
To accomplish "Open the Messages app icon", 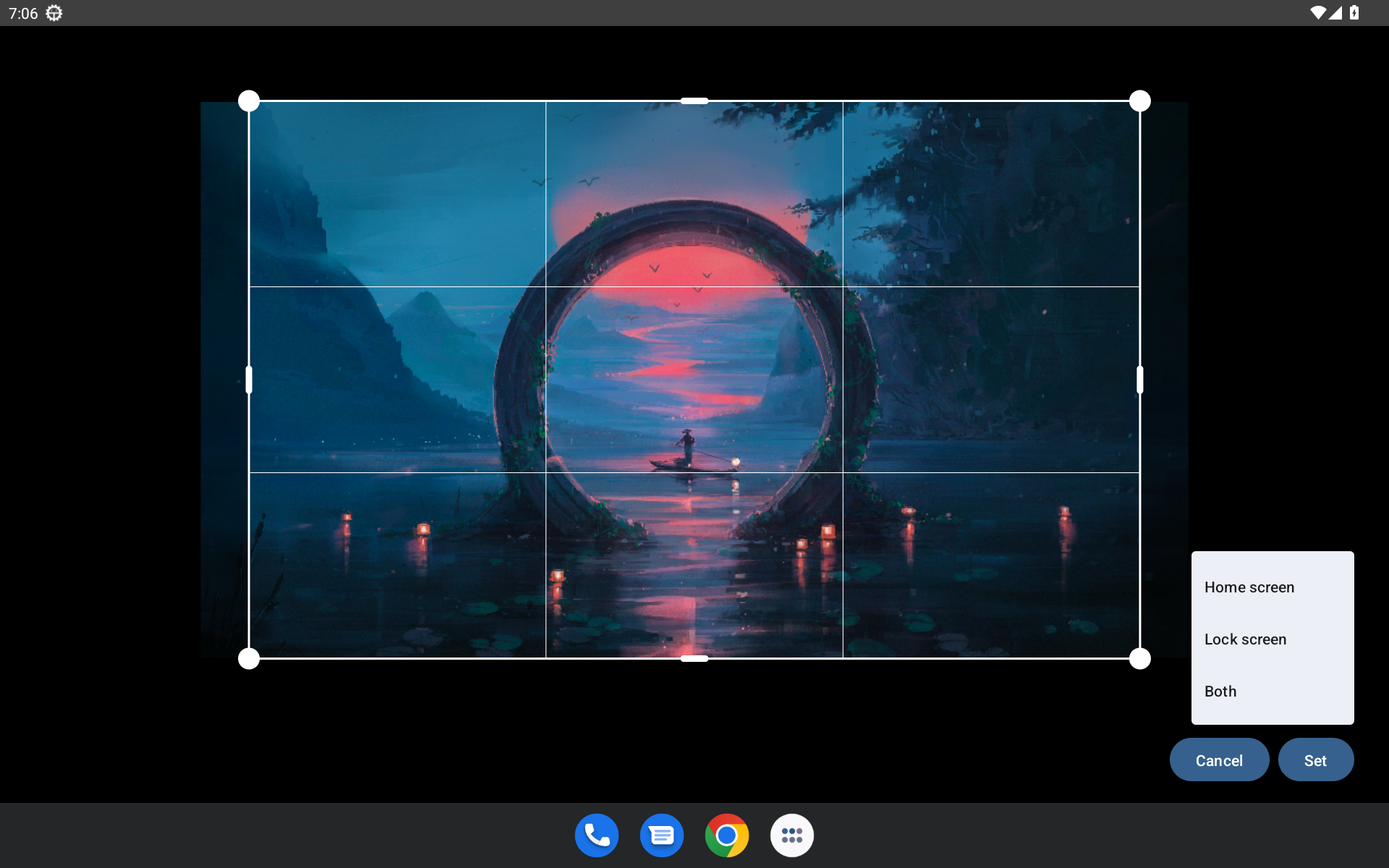I will pyautogui.click(x=662, y=835).
